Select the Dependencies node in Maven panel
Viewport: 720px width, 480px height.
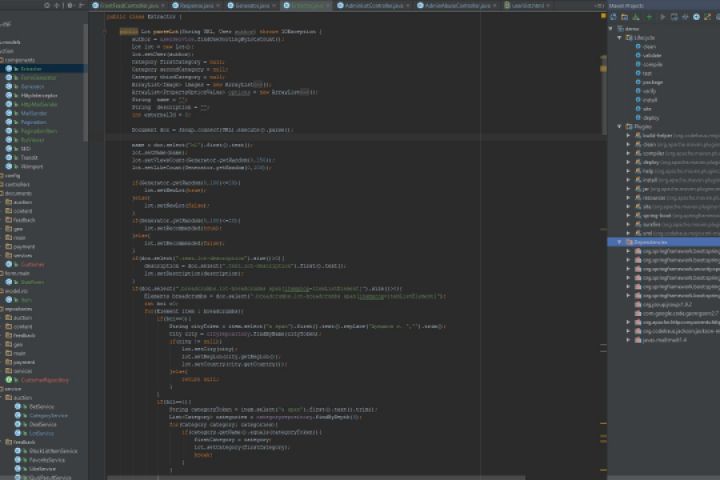(x=650, y=241)
